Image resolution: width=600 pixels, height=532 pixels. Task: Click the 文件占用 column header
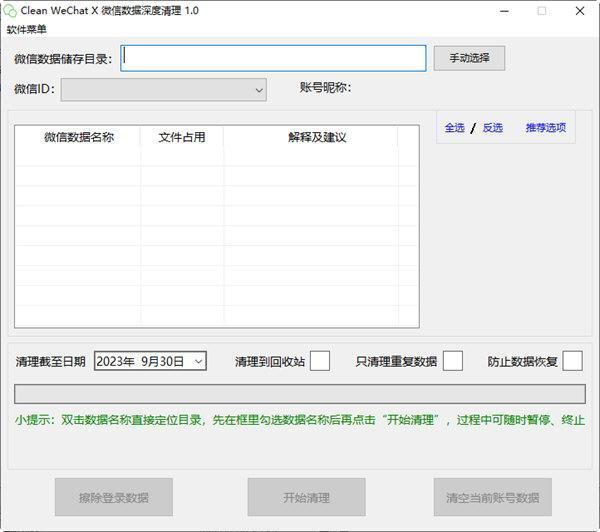tap(181, 137)
